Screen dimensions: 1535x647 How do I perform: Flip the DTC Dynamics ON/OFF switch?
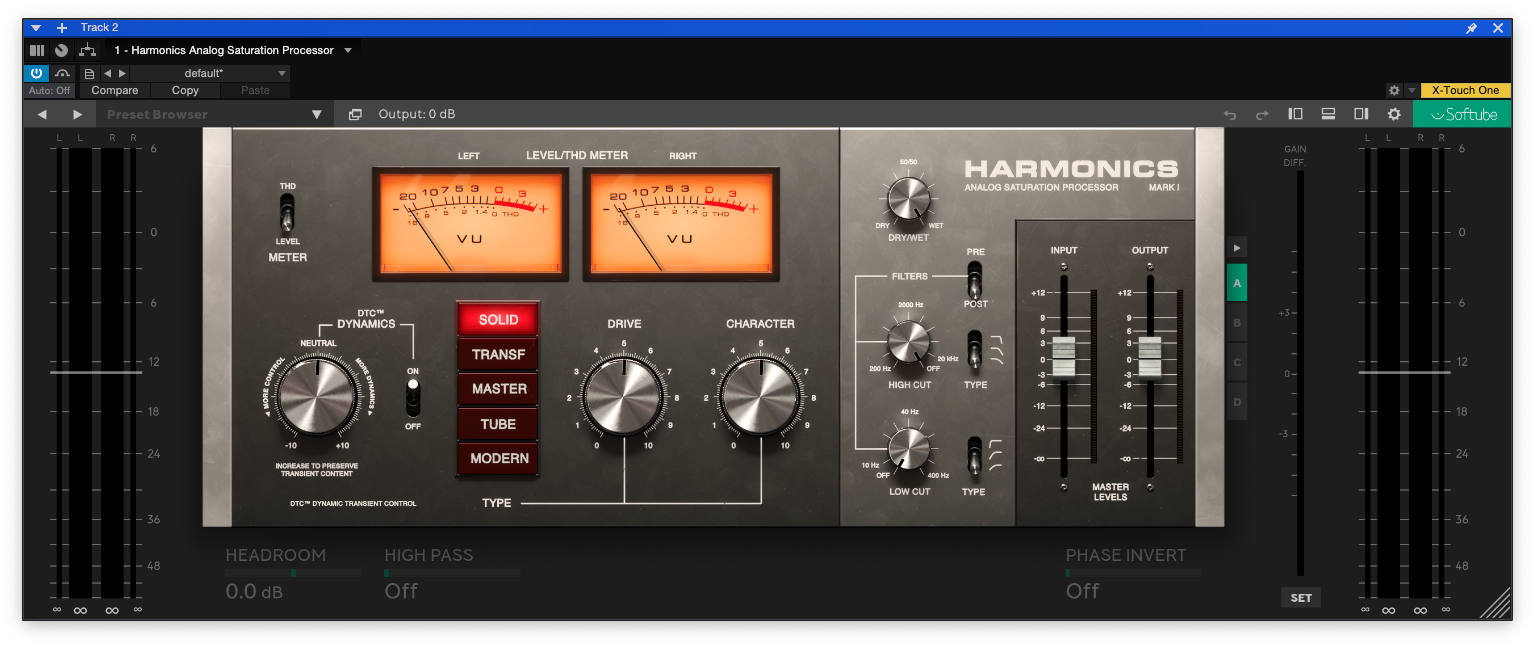point(414,398)
